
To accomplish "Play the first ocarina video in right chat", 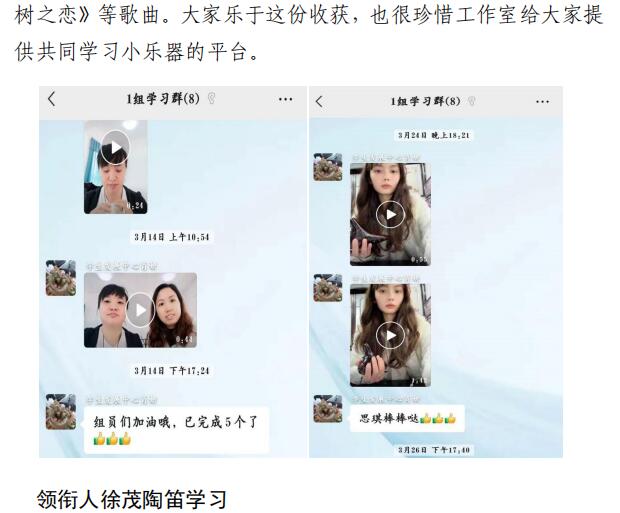I will click(390, 214).
